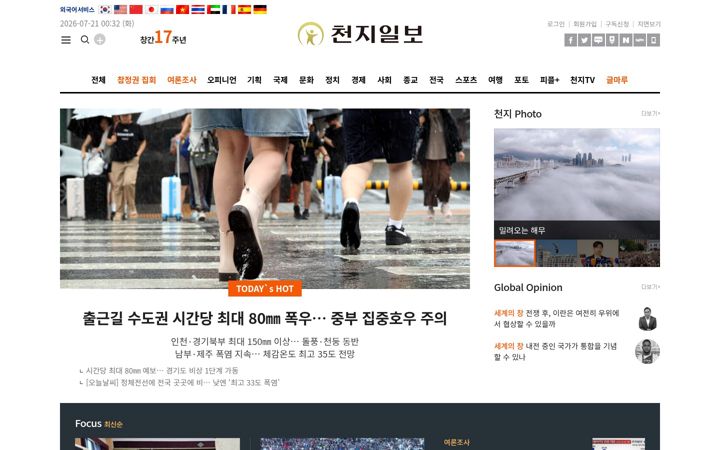Select the first highlighted fog thumbnail
Viewport: 720px width, 450px height.
(x=515, y=253)
